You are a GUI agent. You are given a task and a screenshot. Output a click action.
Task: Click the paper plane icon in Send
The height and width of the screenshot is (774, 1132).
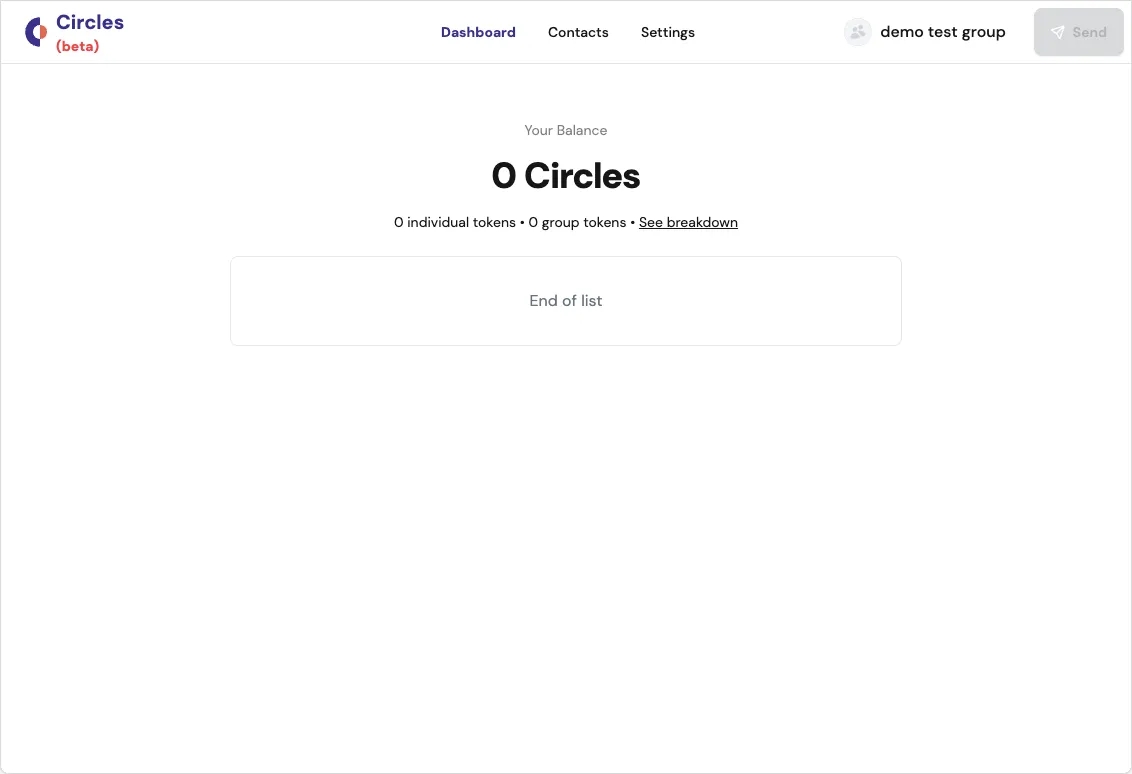pos(1057,32)
